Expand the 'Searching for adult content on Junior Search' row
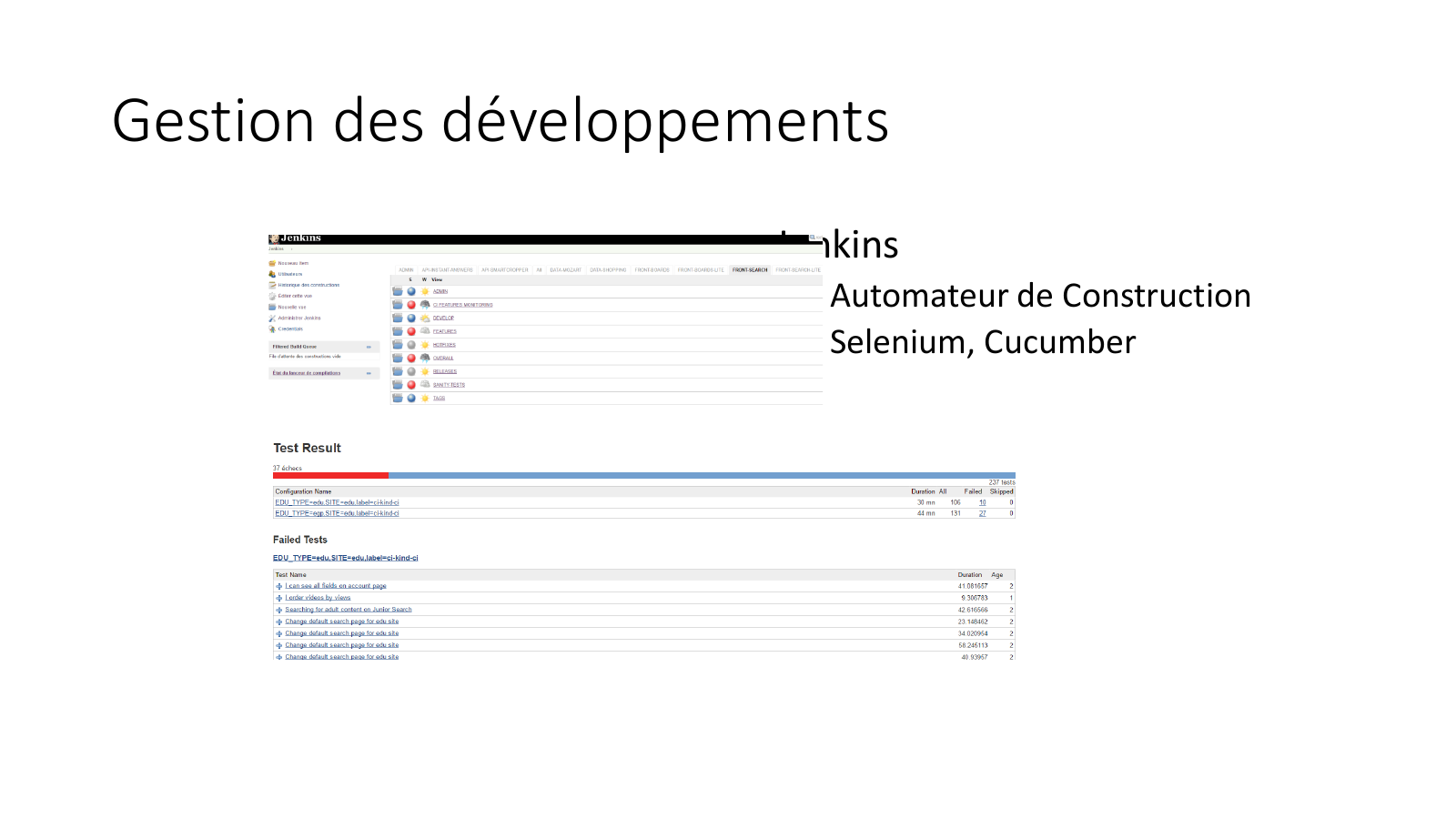 [279, 610]
